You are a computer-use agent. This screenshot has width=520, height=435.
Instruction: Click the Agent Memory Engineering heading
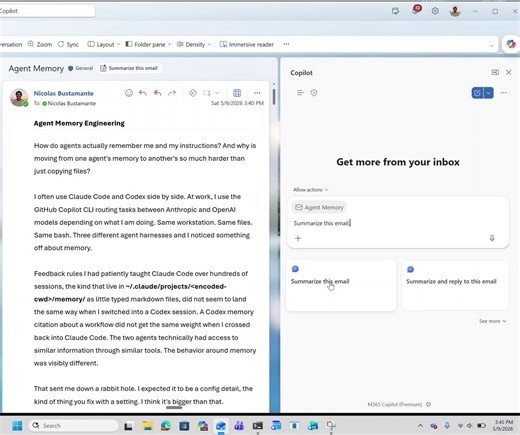pos(79,123)
